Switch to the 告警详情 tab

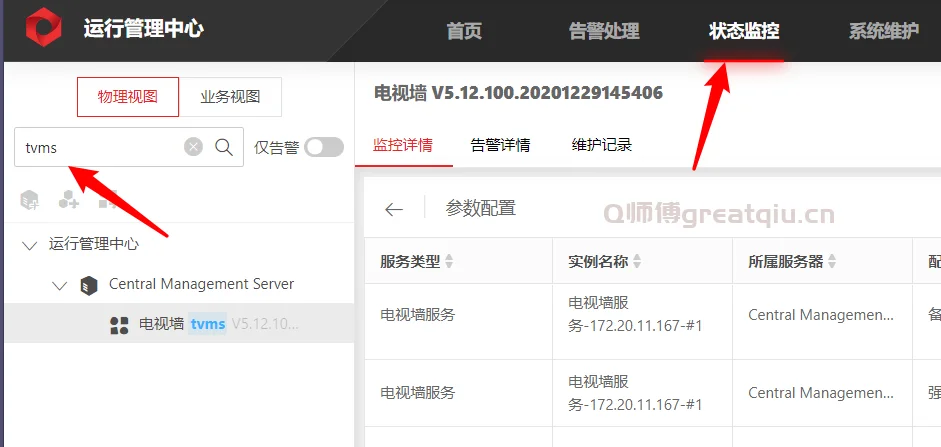tap(500, 145)
